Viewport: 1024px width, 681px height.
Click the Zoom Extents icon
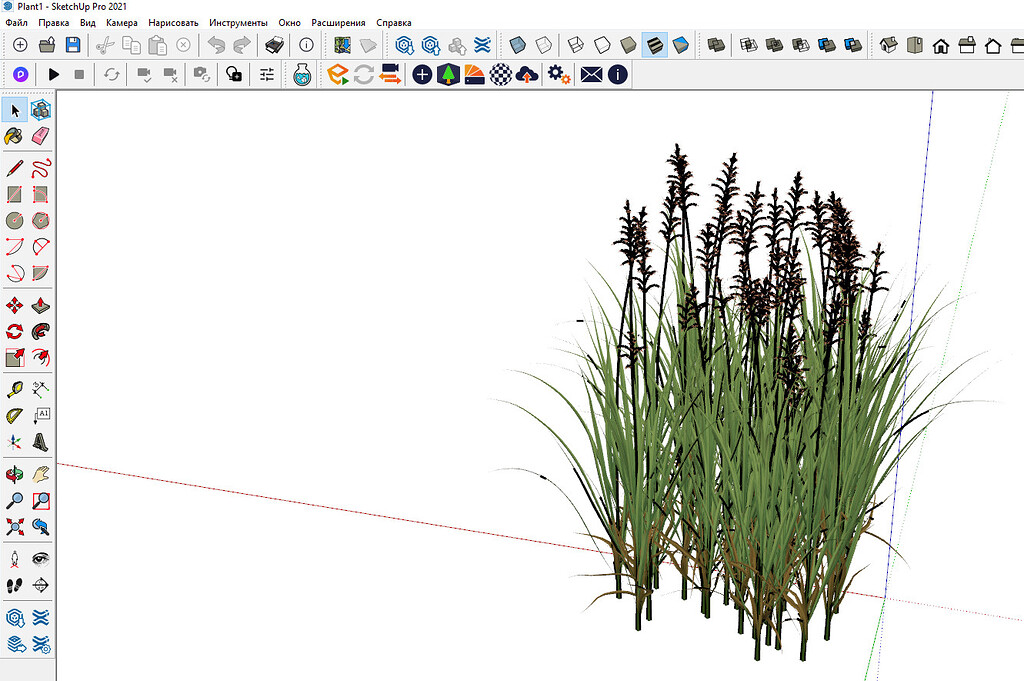pyautogui.click(x=13, y=527)
